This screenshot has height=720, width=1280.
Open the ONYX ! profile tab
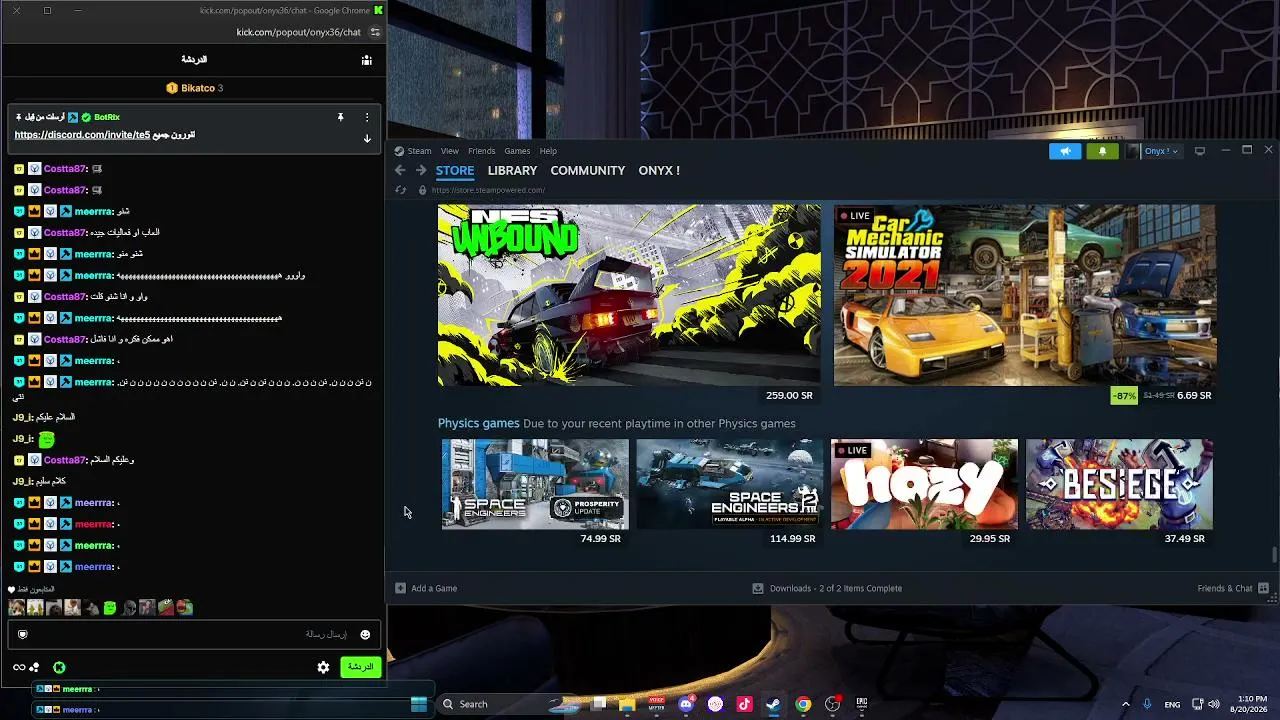coord(659,171)
